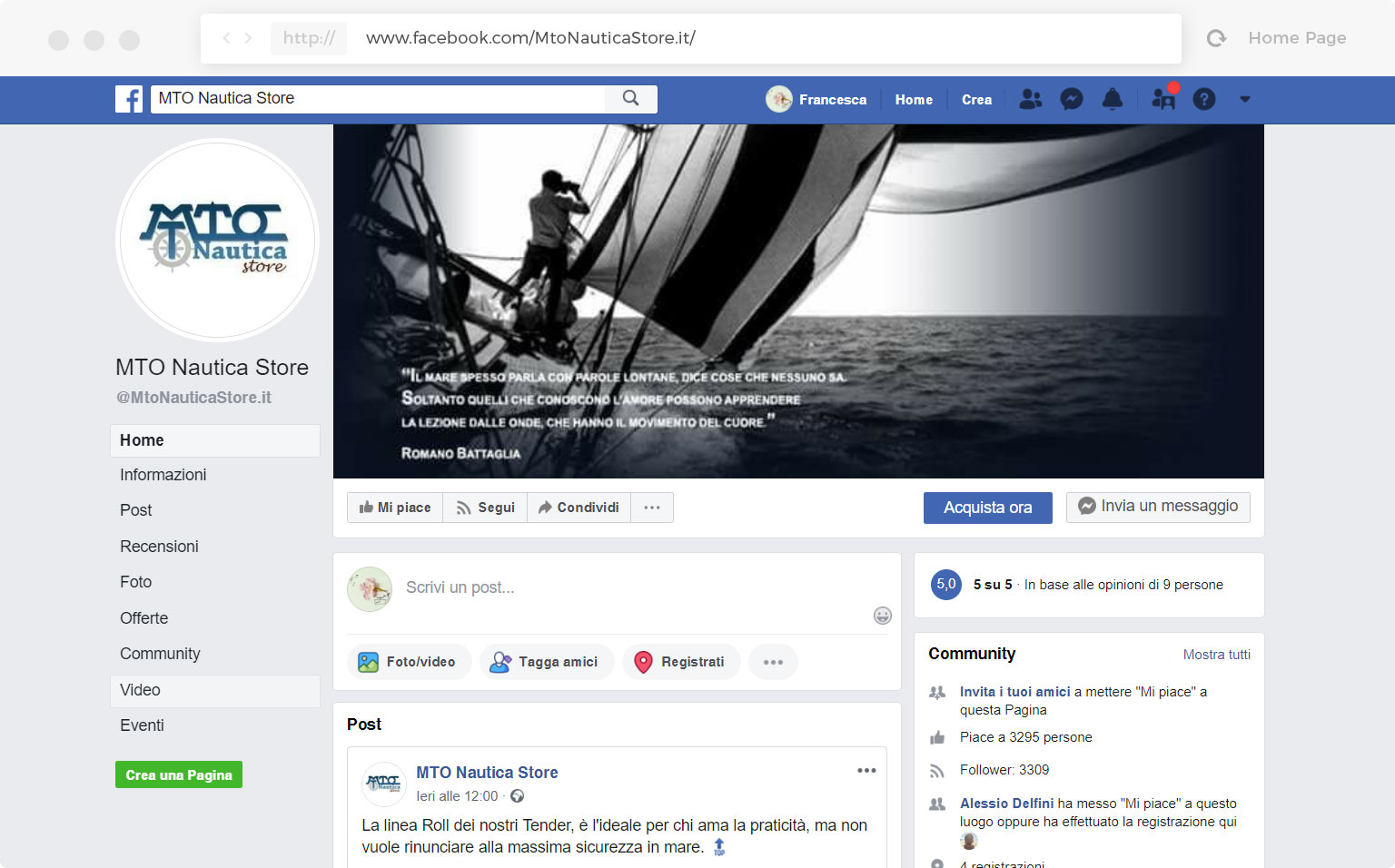
Task: Open friend requests icon in top bar
Action: coord(1031,99)
